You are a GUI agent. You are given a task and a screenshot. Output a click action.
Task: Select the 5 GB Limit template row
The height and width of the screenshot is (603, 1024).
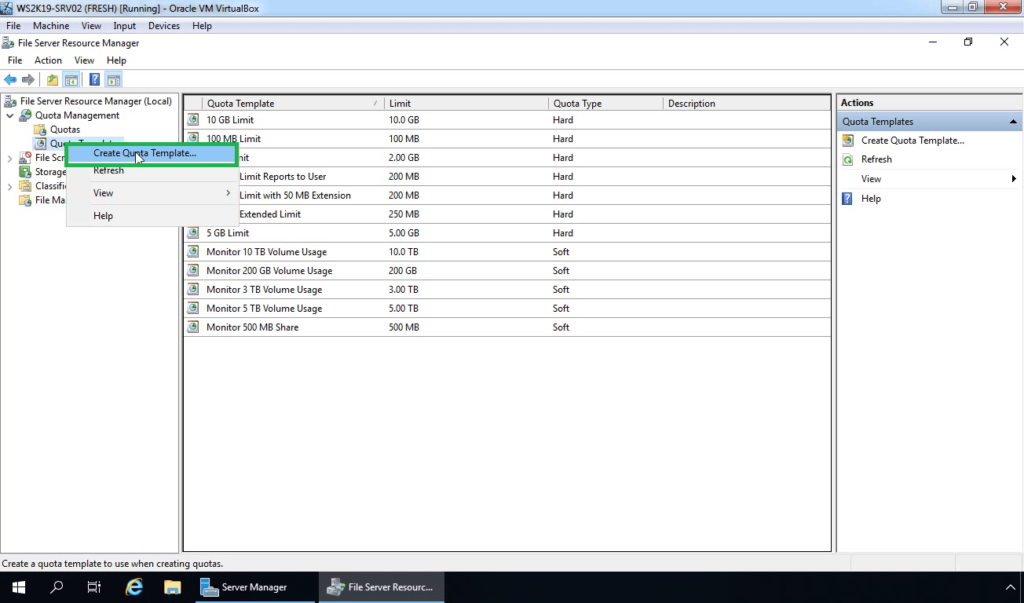tap(507, 233)
